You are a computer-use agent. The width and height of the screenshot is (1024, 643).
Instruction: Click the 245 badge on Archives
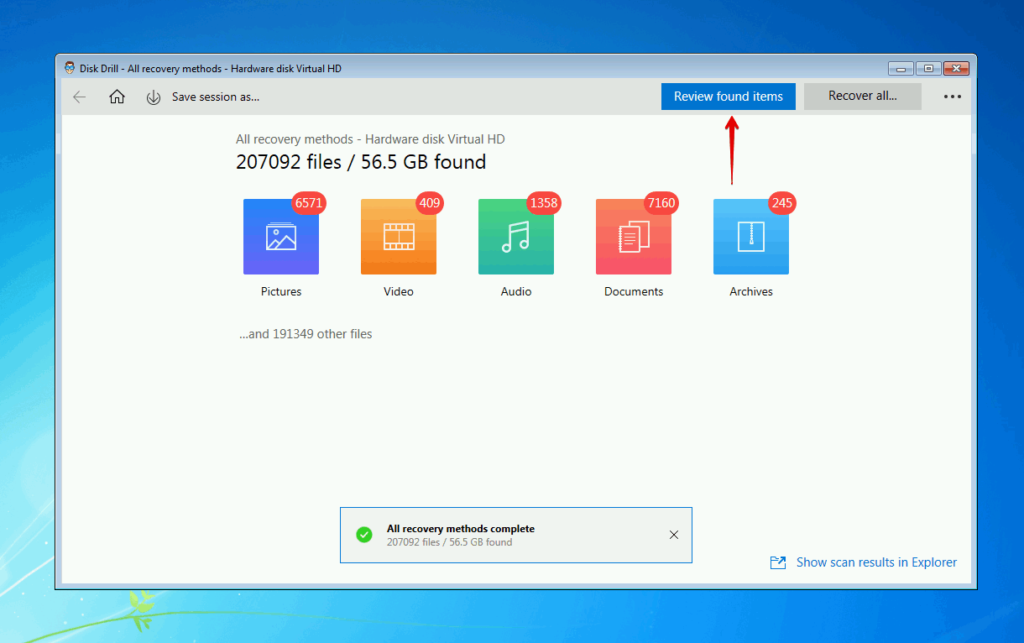click(782, 203)
